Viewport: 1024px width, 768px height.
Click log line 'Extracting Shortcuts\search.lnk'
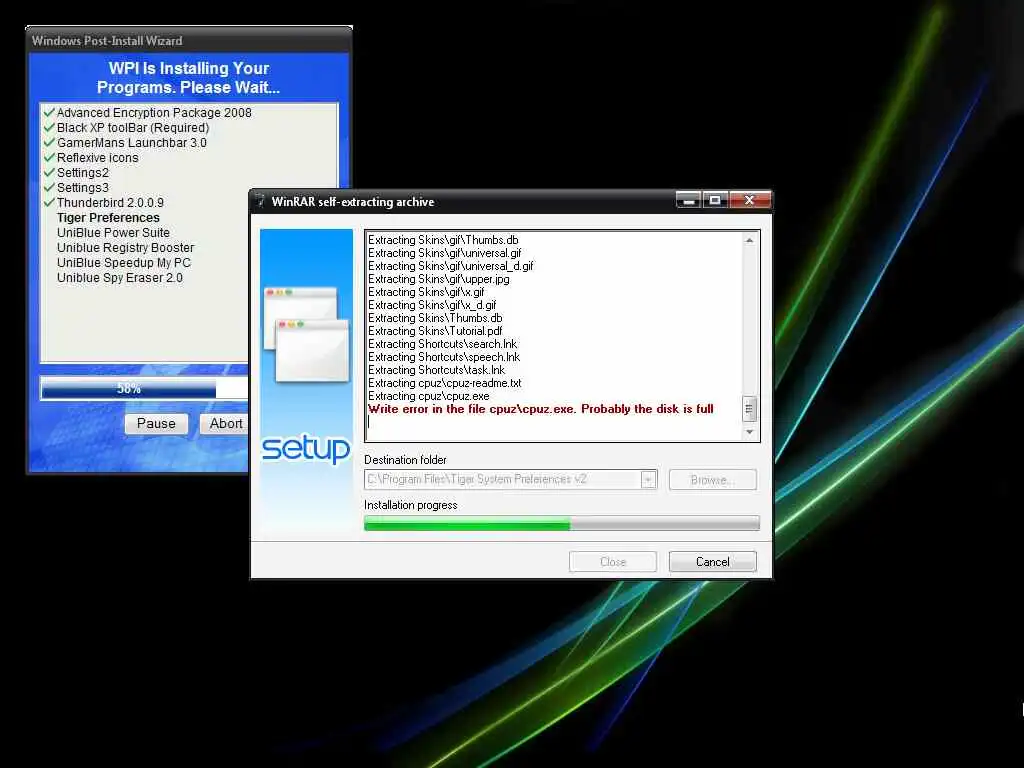click(x=442, y=344)
